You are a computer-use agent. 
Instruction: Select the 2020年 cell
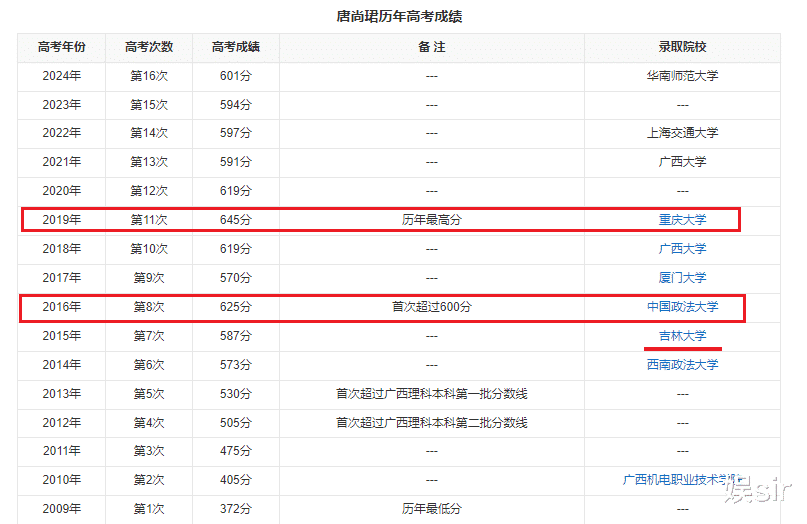pyautogui.click(x=62, y=191)
